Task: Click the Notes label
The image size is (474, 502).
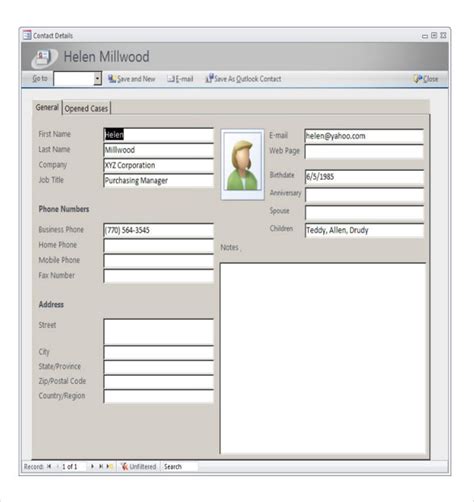Action: (x=229, y=247)
